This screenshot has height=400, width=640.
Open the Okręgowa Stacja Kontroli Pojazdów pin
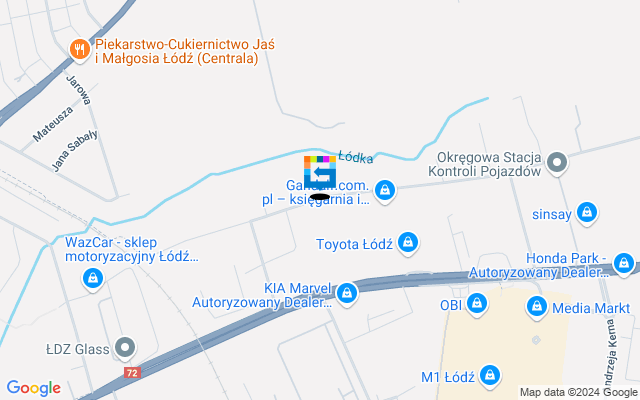tap(557, 163)
